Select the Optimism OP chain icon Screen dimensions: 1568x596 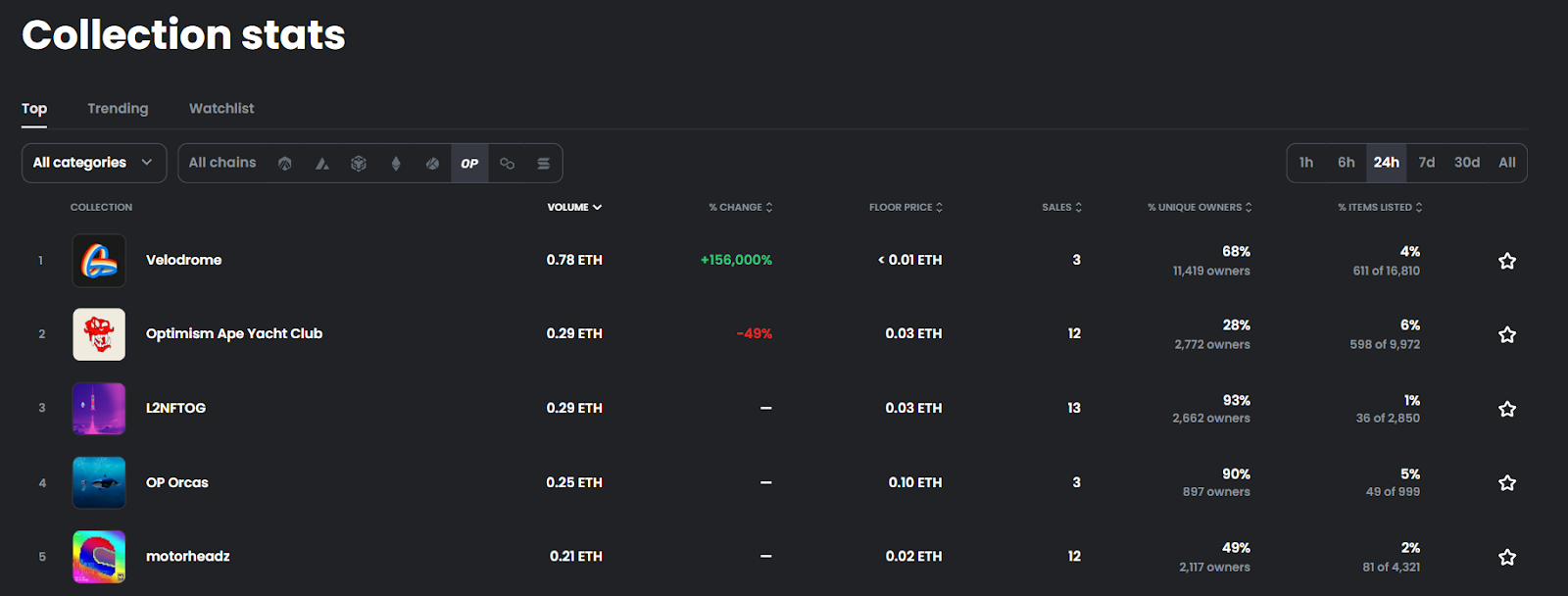coord(469,164)
